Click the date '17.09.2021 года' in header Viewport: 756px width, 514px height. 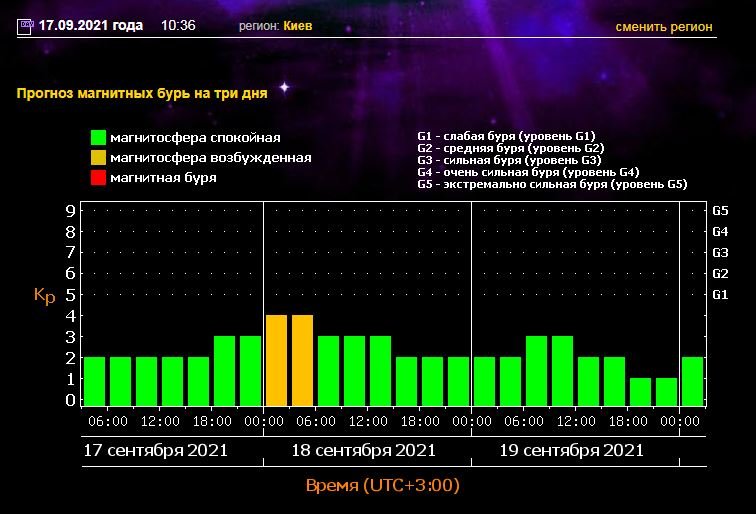[91, 26]
